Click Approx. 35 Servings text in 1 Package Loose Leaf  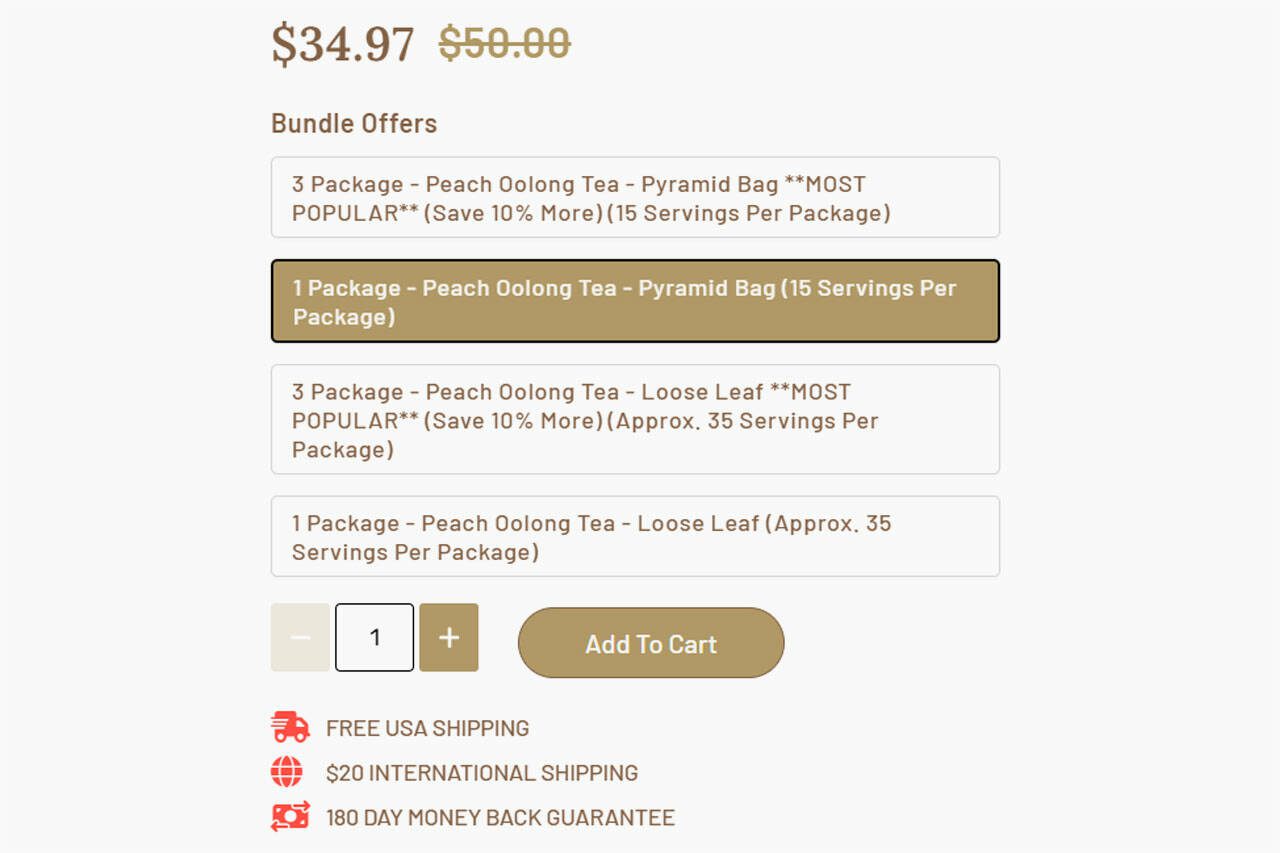(x=591, y=537)
